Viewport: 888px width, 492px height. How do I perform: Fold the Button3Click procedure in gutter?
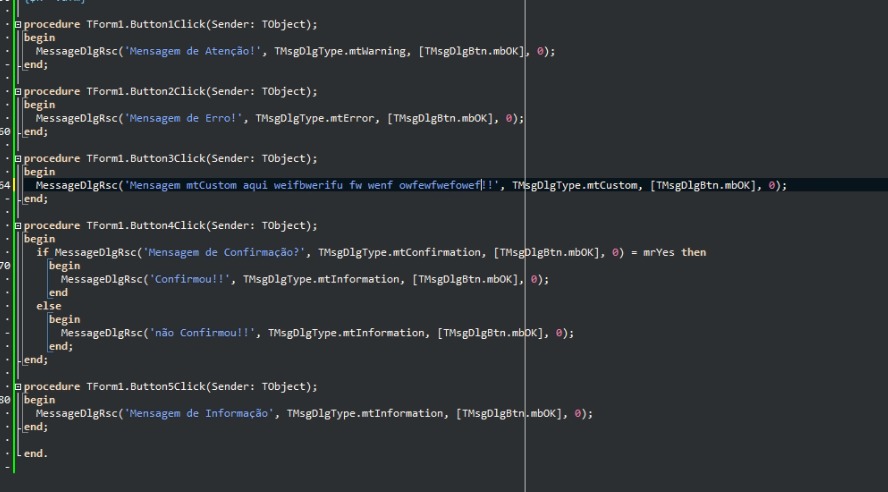tap(17, 158)
